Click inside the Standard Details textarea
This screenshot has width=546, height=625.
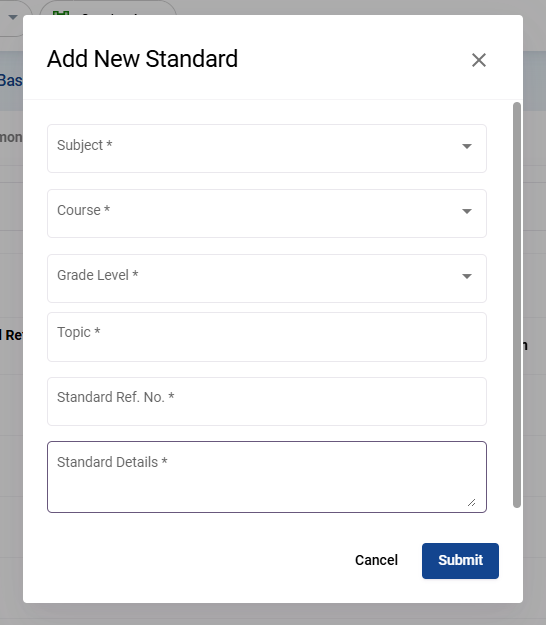click(x=267, y=477)
